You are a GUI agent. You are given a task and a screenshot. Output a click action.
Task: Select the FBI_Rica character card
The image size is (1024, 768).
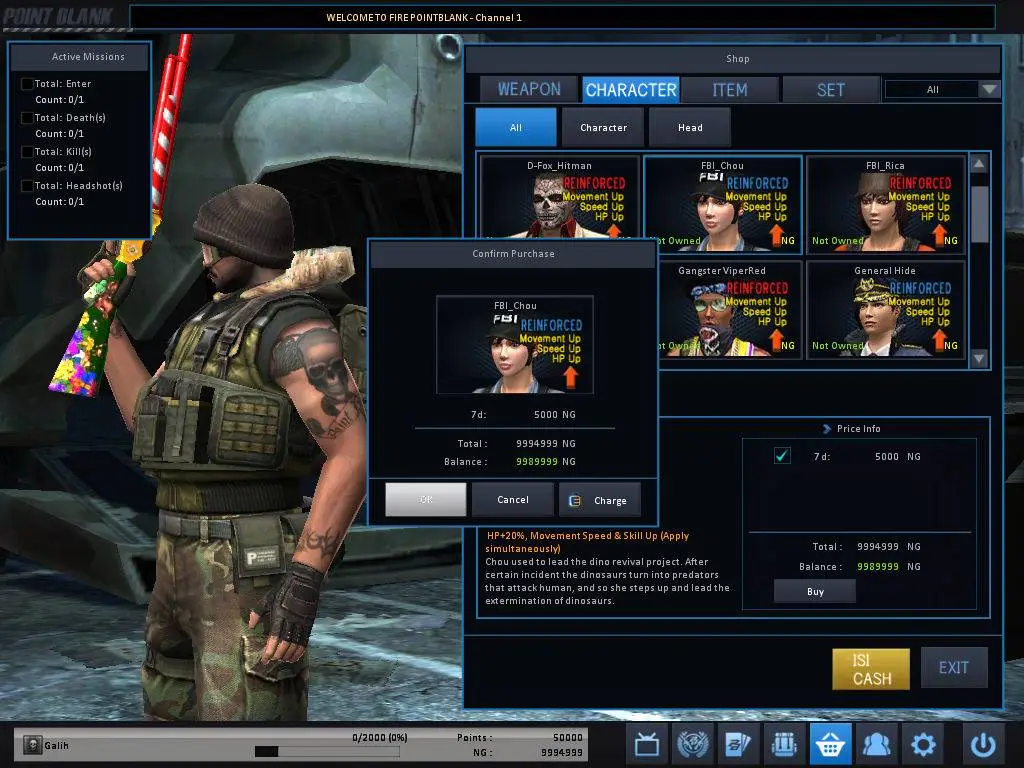886,204
